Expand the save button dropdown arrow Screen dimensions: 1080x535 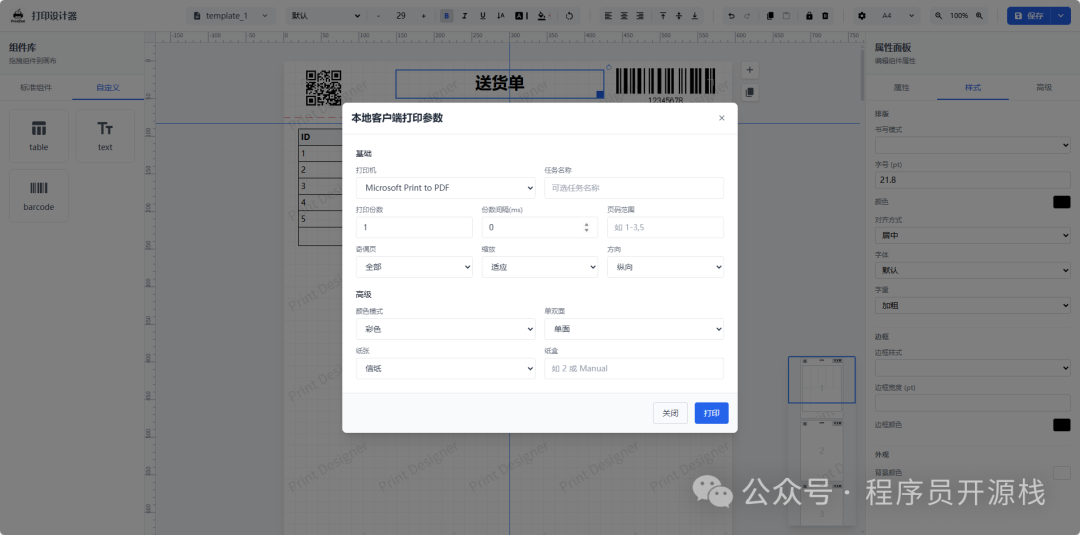(1060, 15)
